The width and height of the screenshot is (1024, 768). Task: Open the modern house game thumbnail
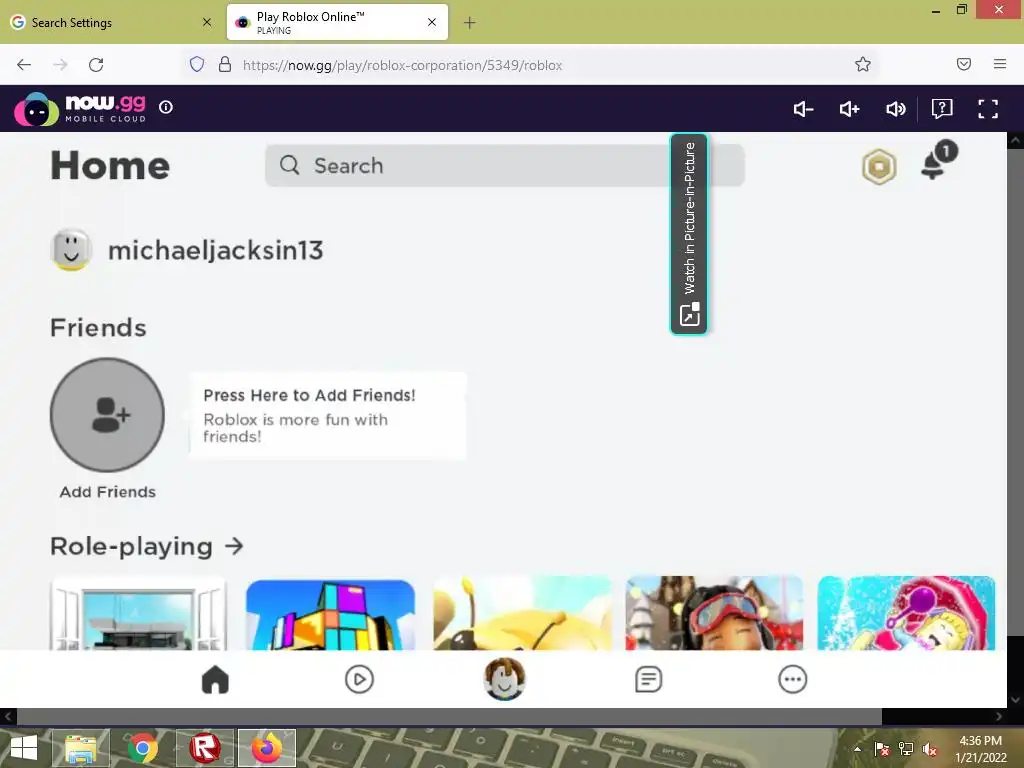click(138, 613)
